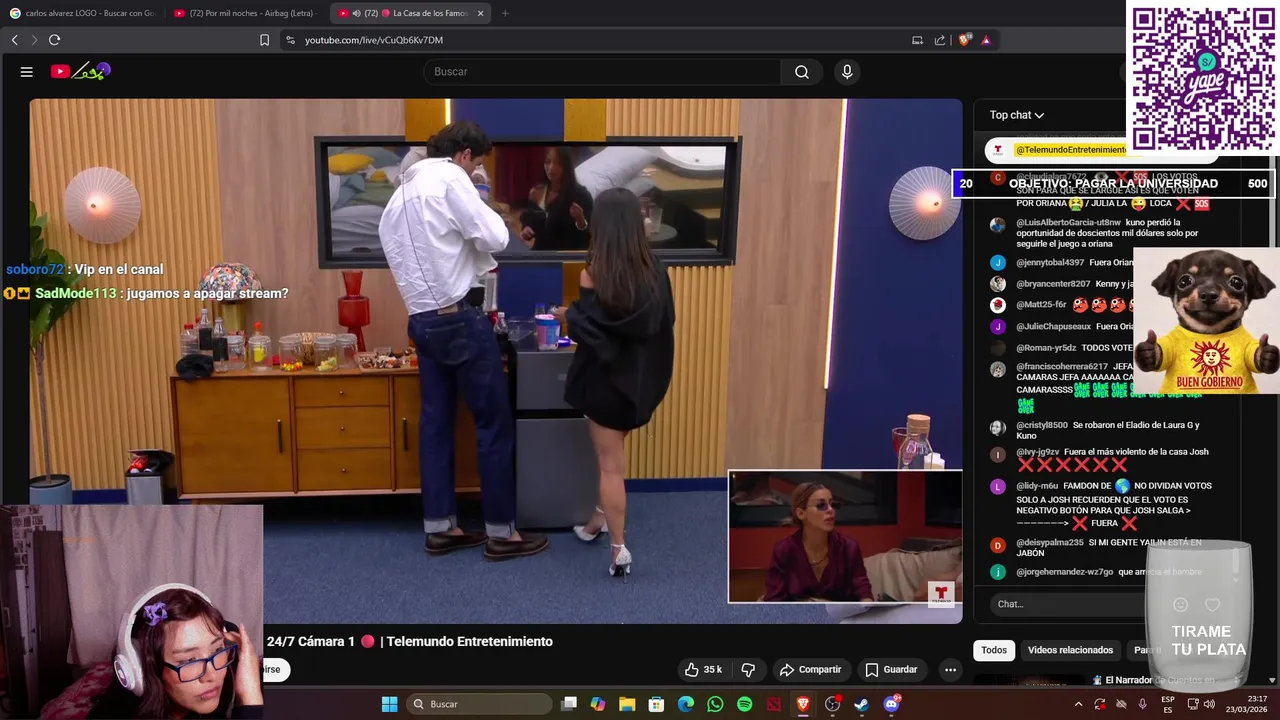Click the live video player area
The image size is (1280, 720).
tap(496, 360)
